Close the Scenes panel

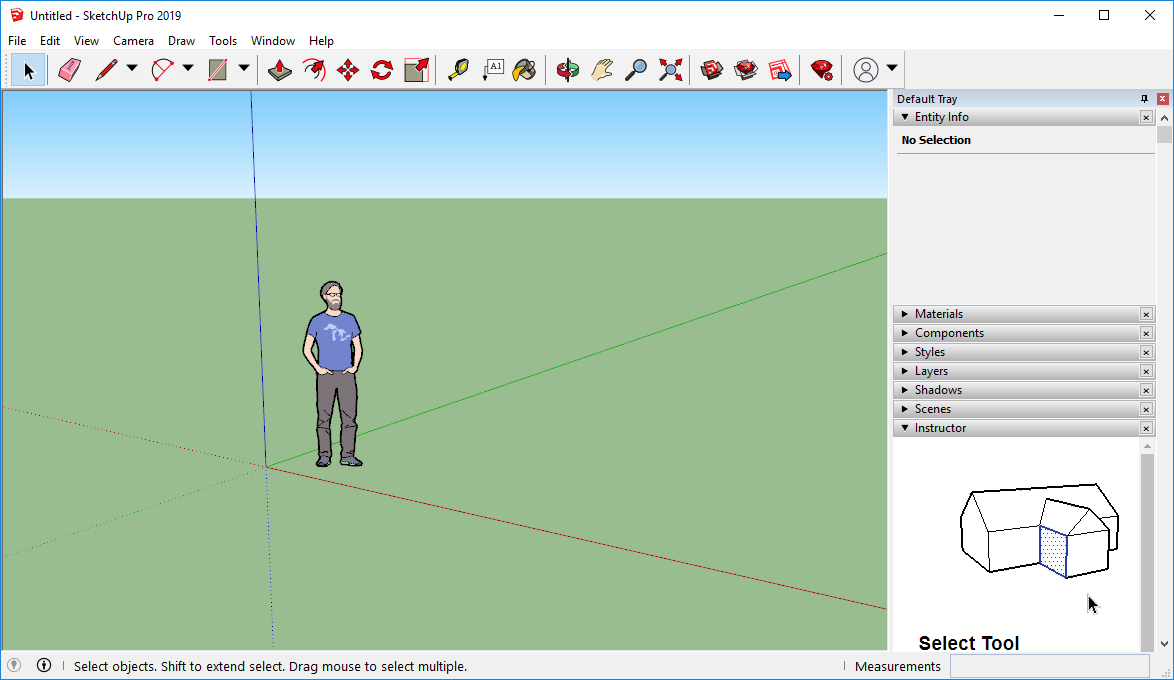pyautogui.click(x=1146, y=409)
